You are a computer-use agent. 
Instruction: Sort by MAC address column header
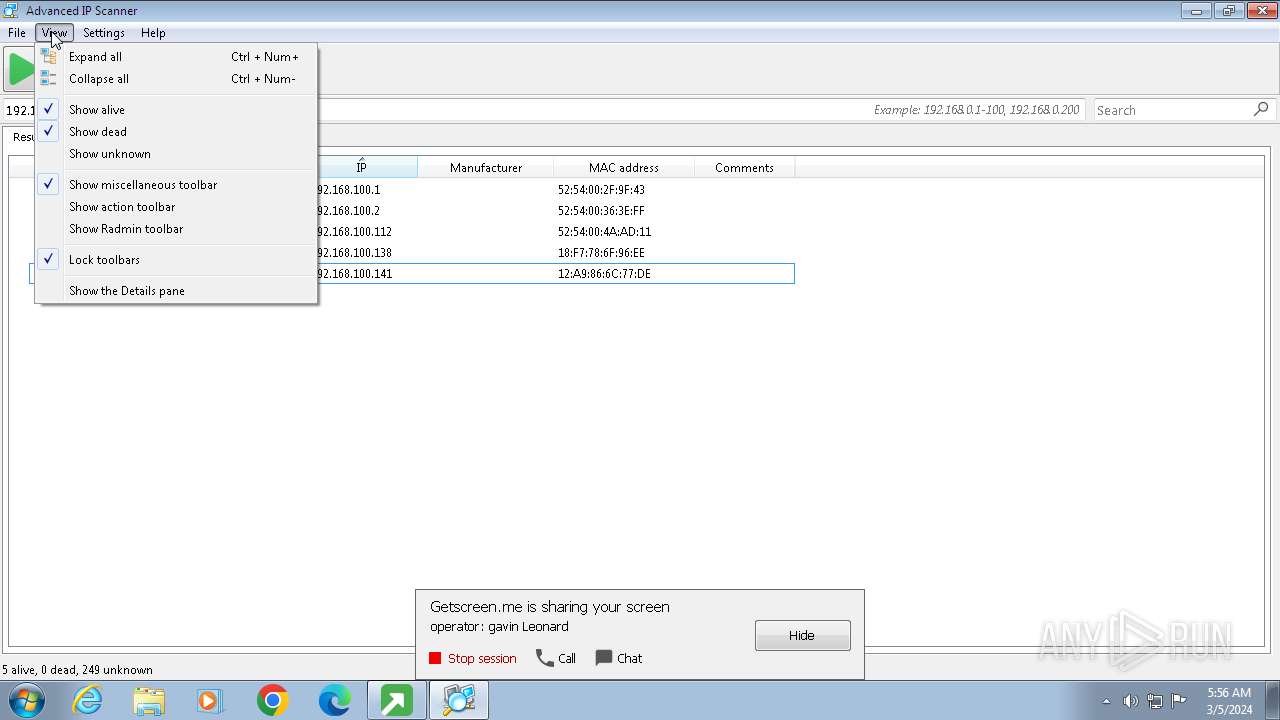pos(624,167)
